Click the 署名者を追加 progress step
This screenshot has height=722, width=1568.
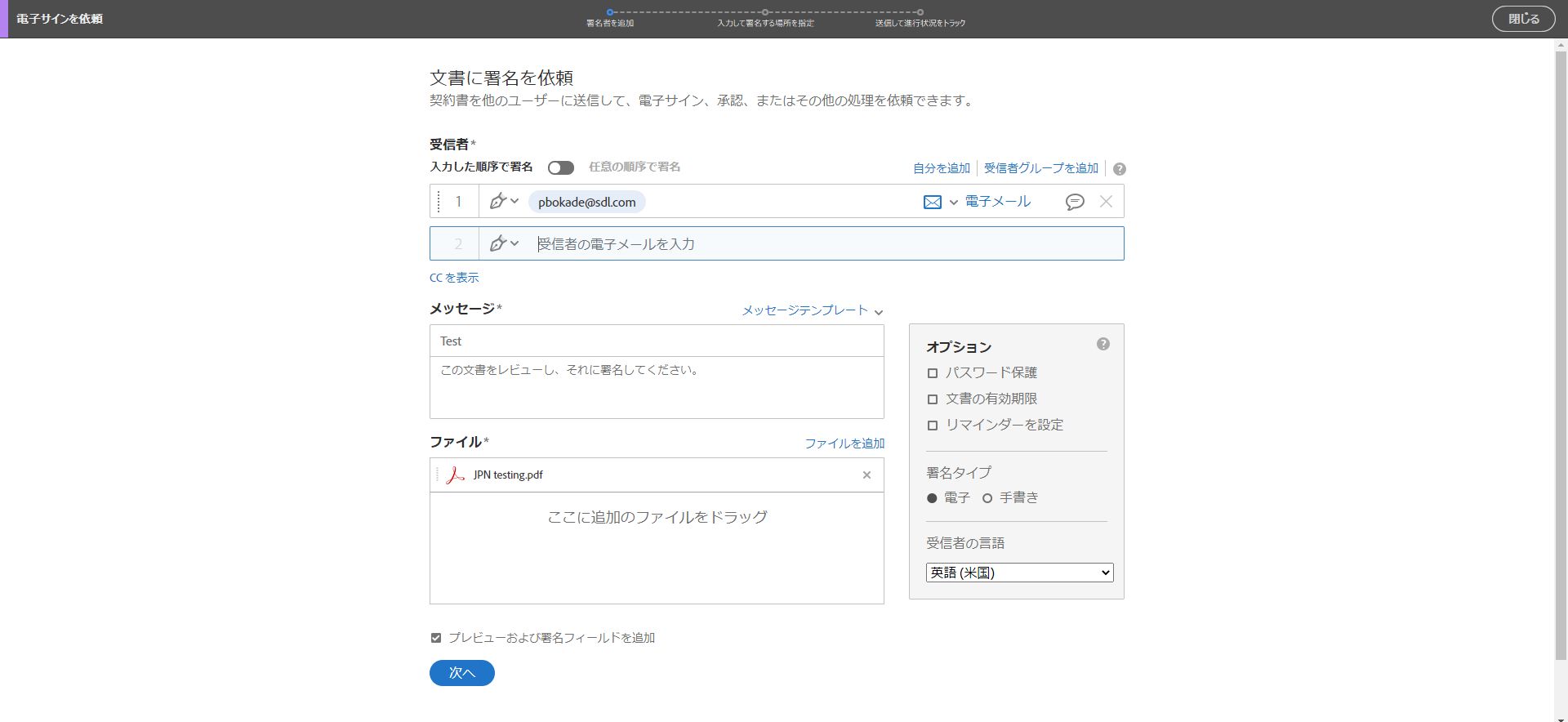pyautogui.click(x=610, y=18)
